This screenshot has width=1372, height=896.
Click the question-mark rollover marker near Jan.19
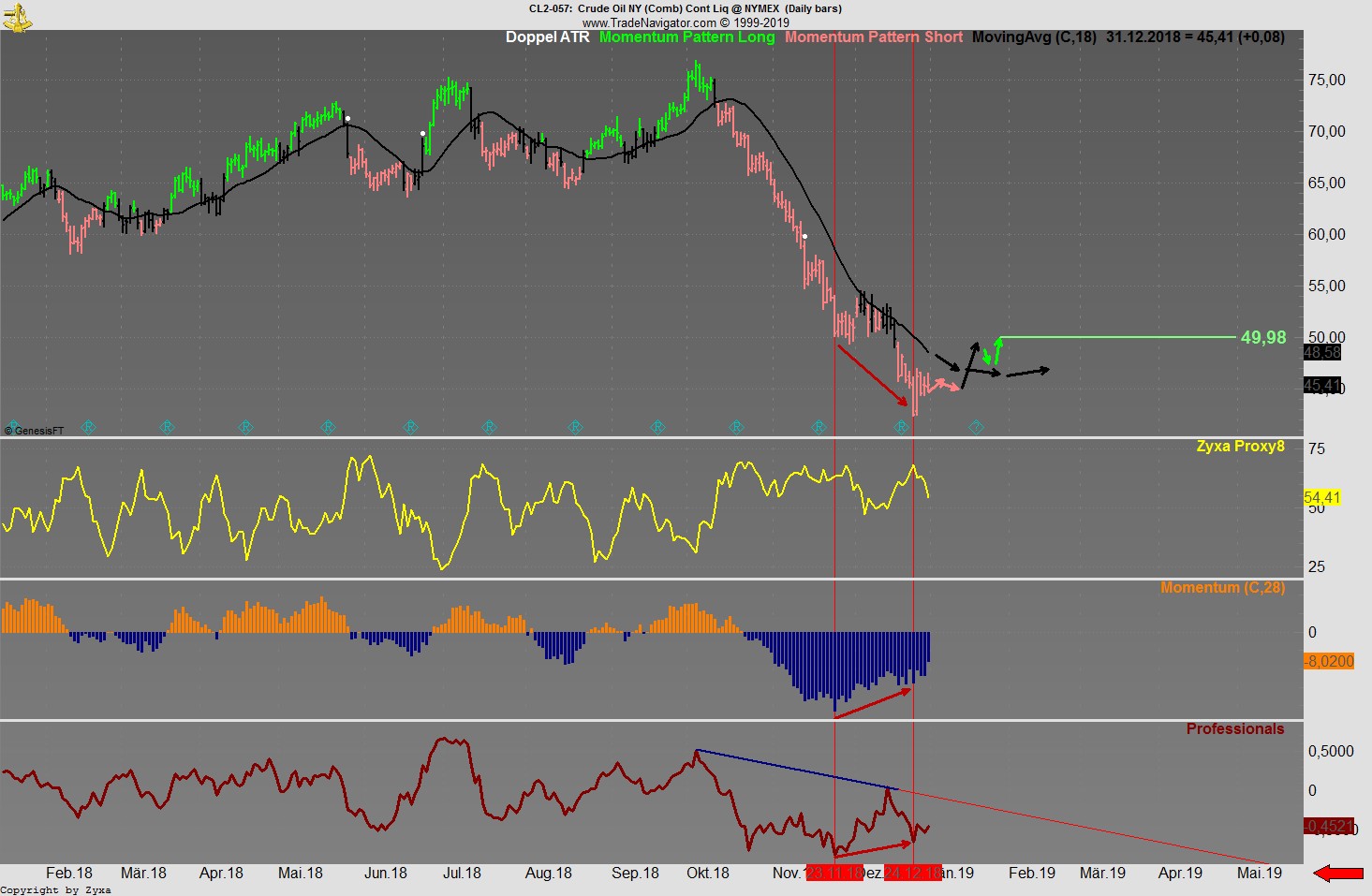976,427
